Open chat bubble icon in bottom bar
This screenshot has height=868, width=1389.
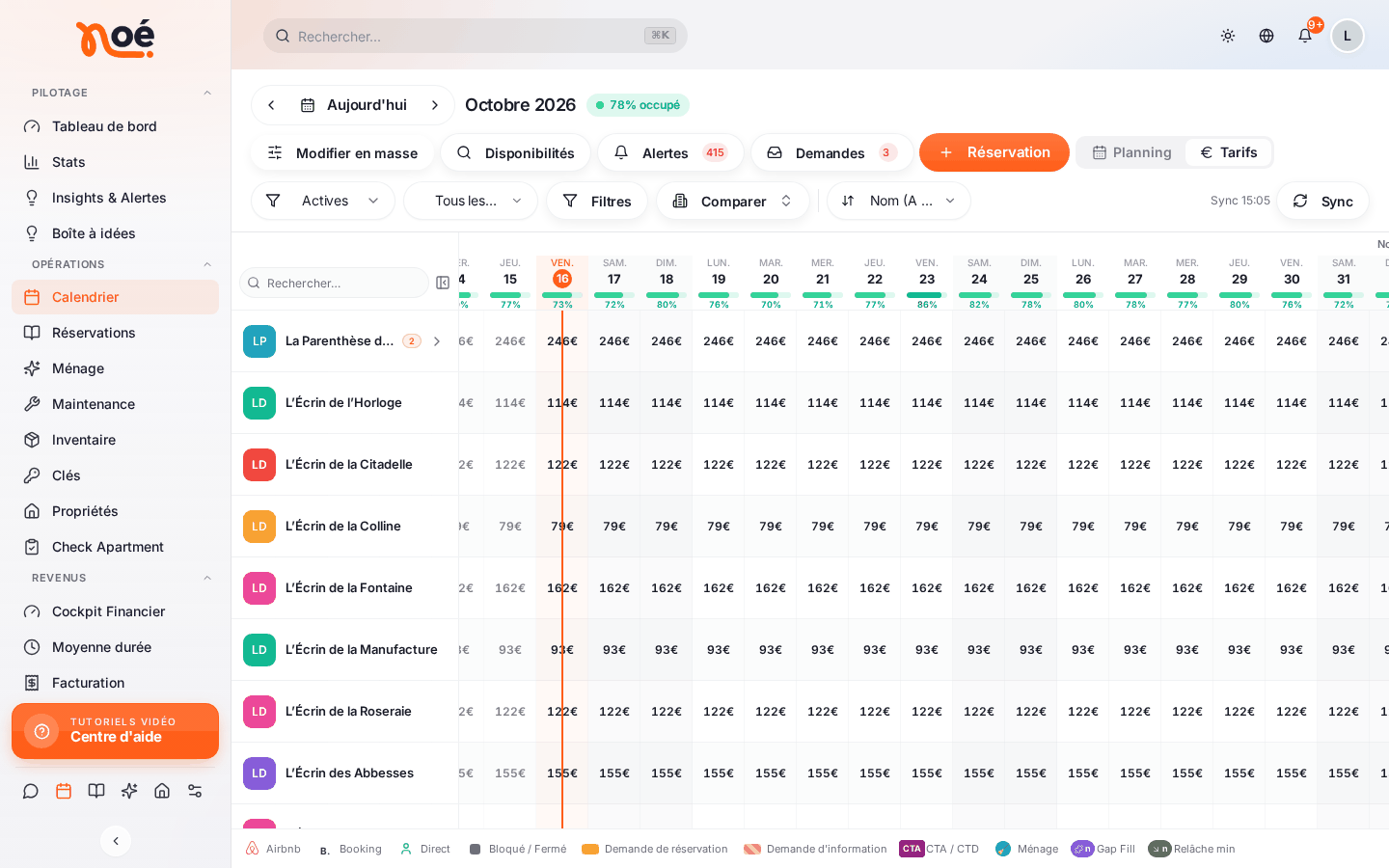31,791
